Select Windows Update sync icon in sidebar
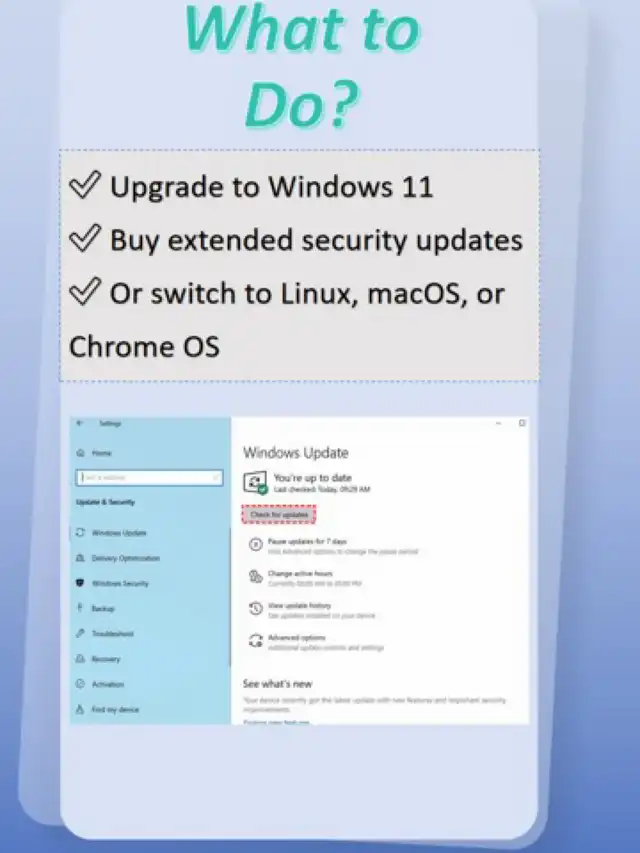This screenshot has width=640, height=853. [x=80, y=533]
